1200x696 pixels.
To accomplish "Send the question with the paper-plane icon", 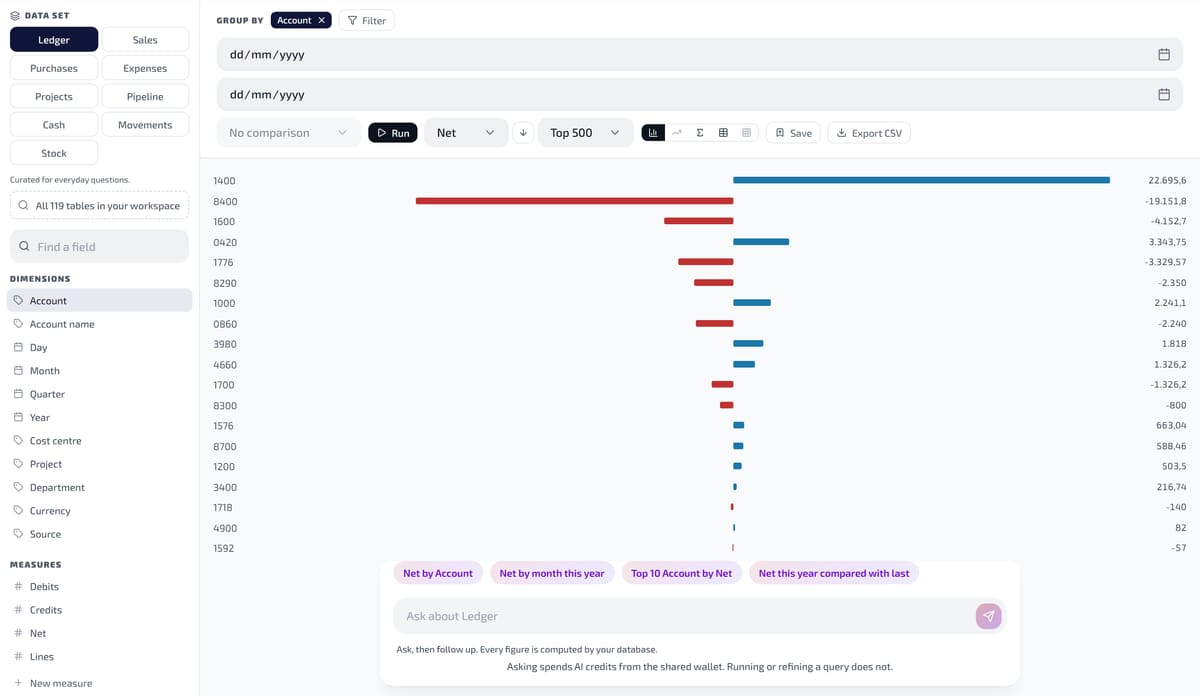I will pyautogui.click(x=988, y=616).
